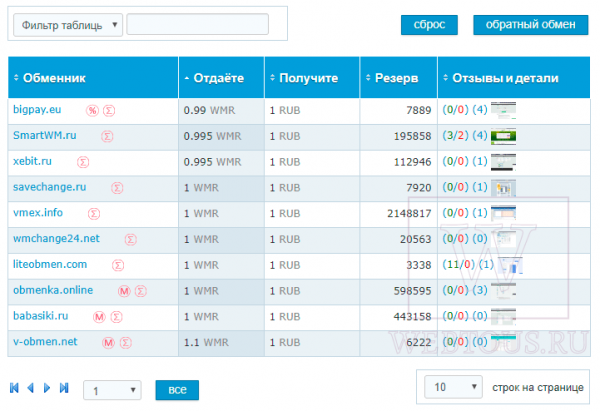Click the sigma icon next to bigpay.eu
Screen dimensions: 600x411
point(109,111)
